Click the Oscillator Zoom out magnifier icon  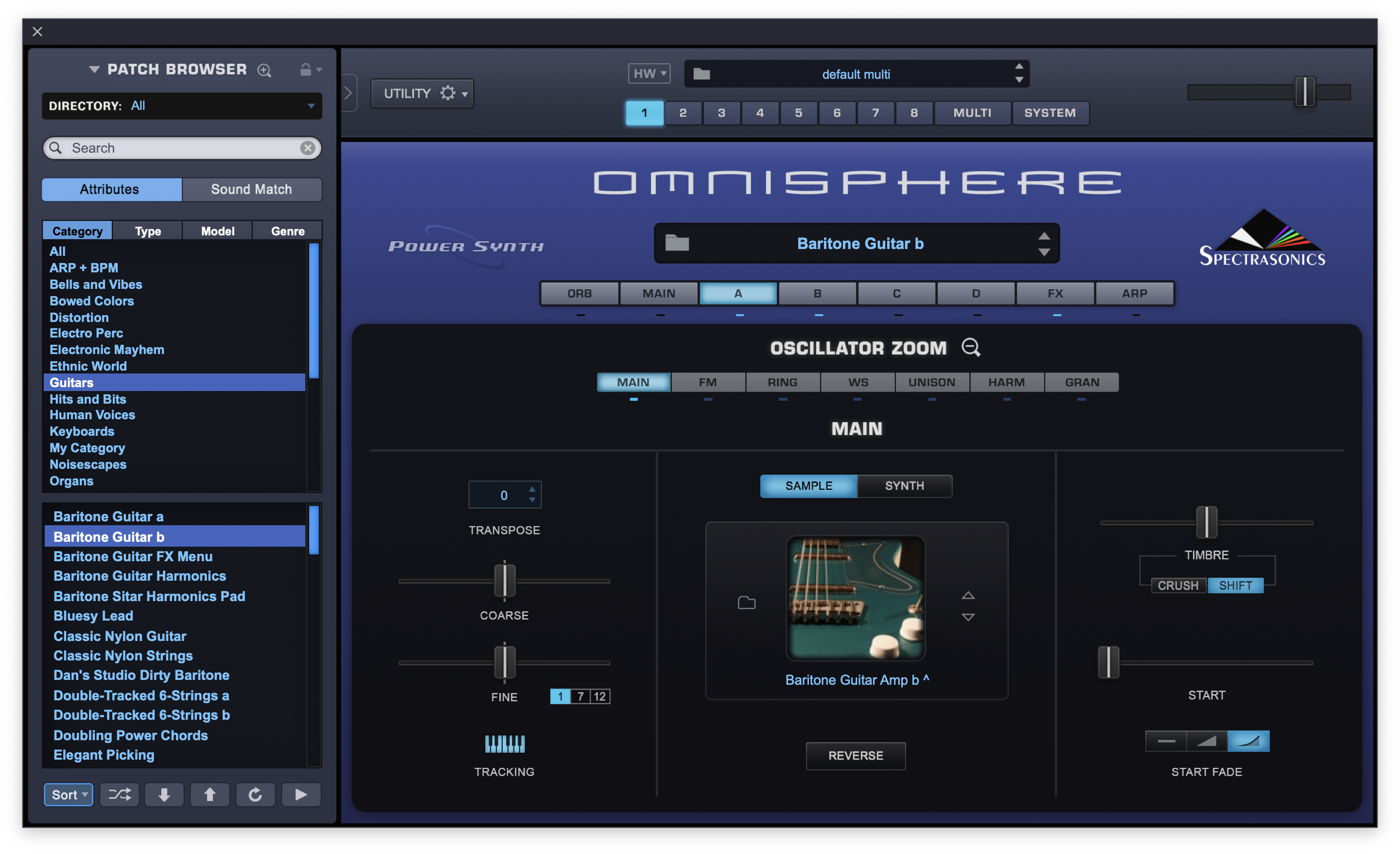pos(971,347)
